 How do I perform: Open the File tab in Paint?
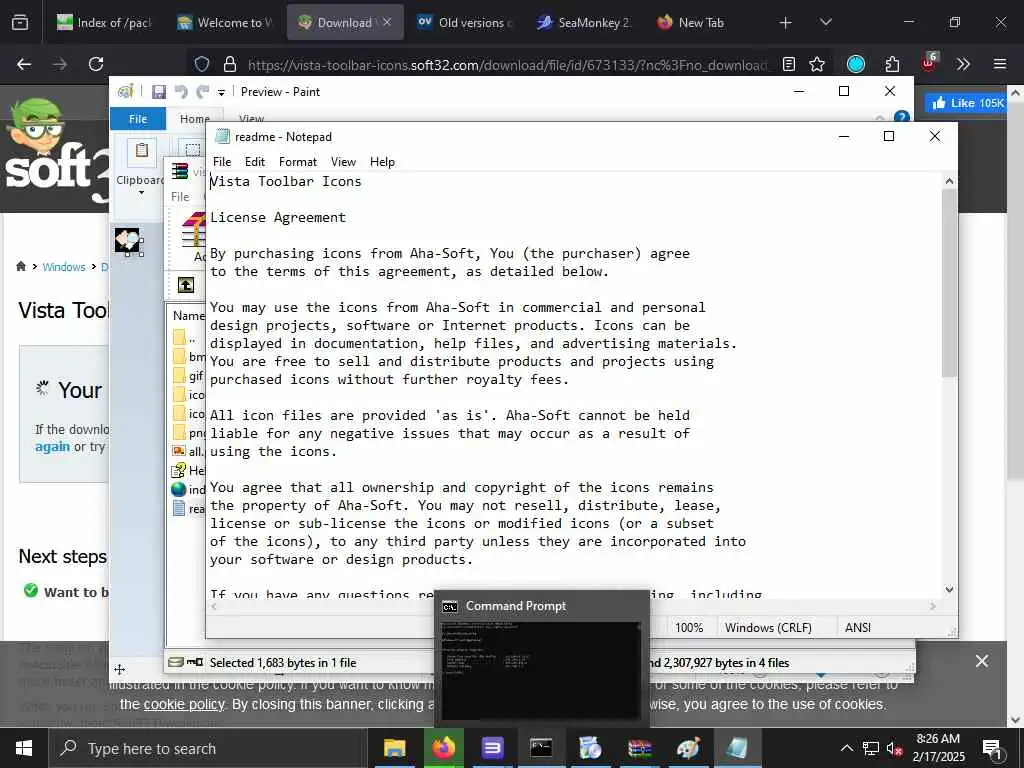138,119
